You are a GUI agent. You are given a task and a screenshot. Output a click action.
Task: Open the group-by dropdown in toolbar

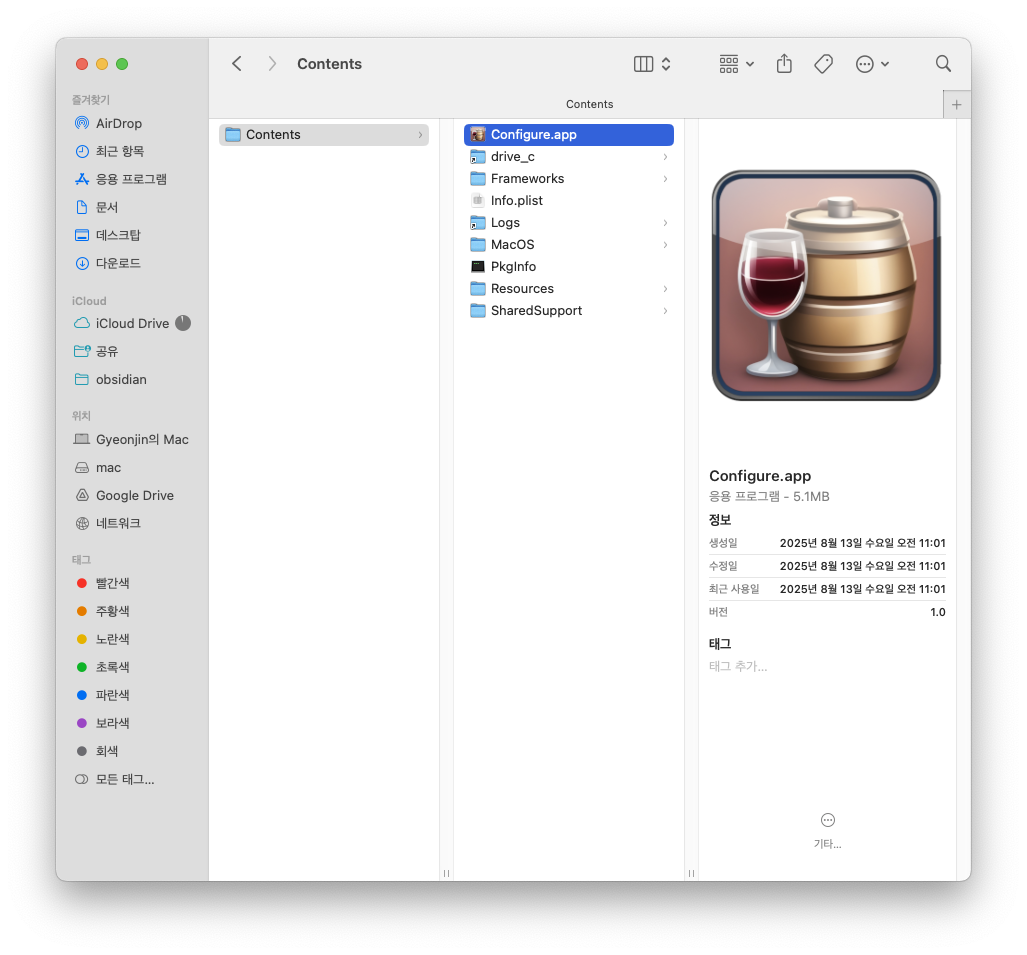(x=736, y=64)
